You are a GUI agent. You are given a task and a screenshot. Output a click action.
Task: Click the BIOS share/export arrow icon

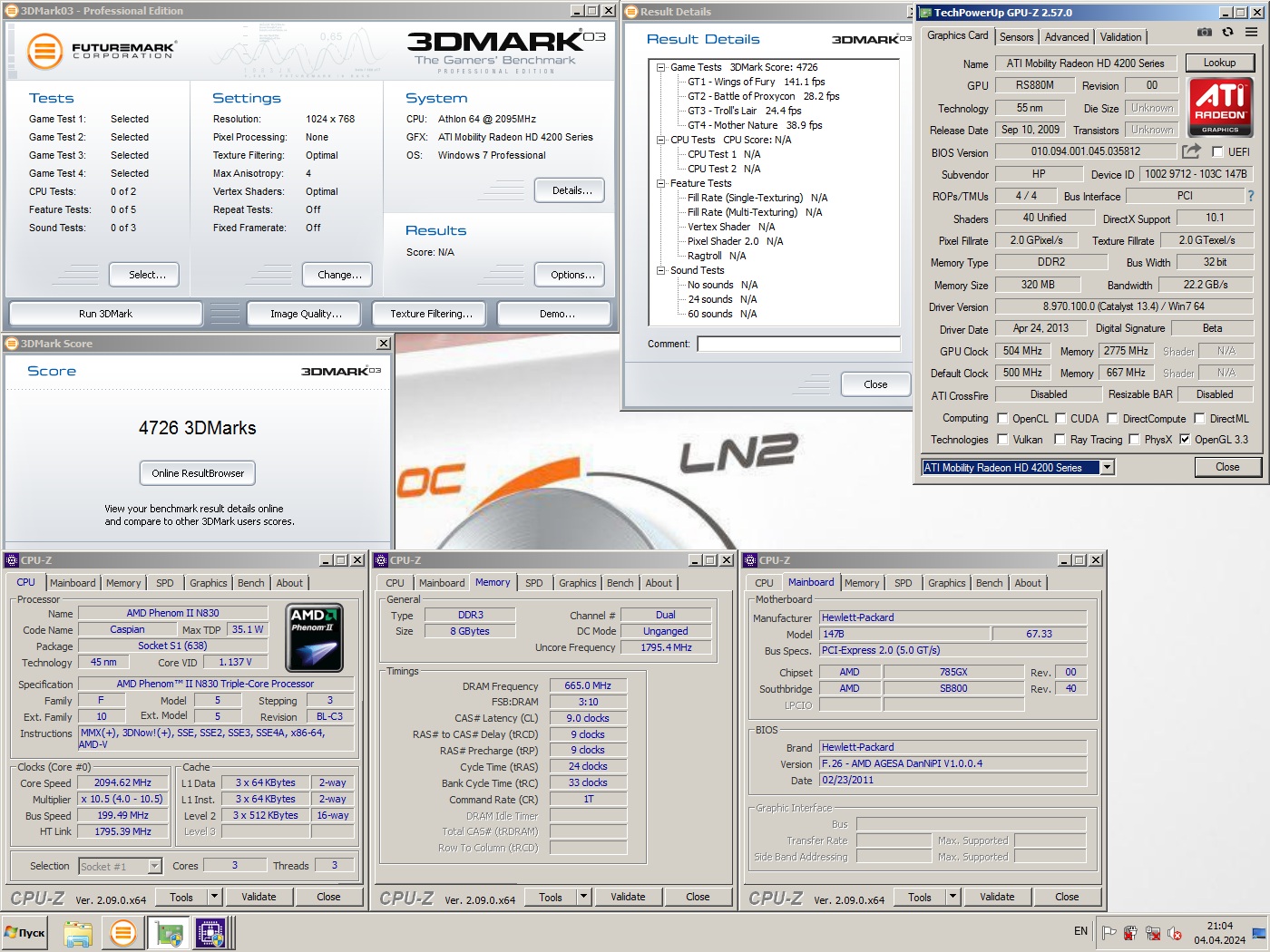(1191, 151)
